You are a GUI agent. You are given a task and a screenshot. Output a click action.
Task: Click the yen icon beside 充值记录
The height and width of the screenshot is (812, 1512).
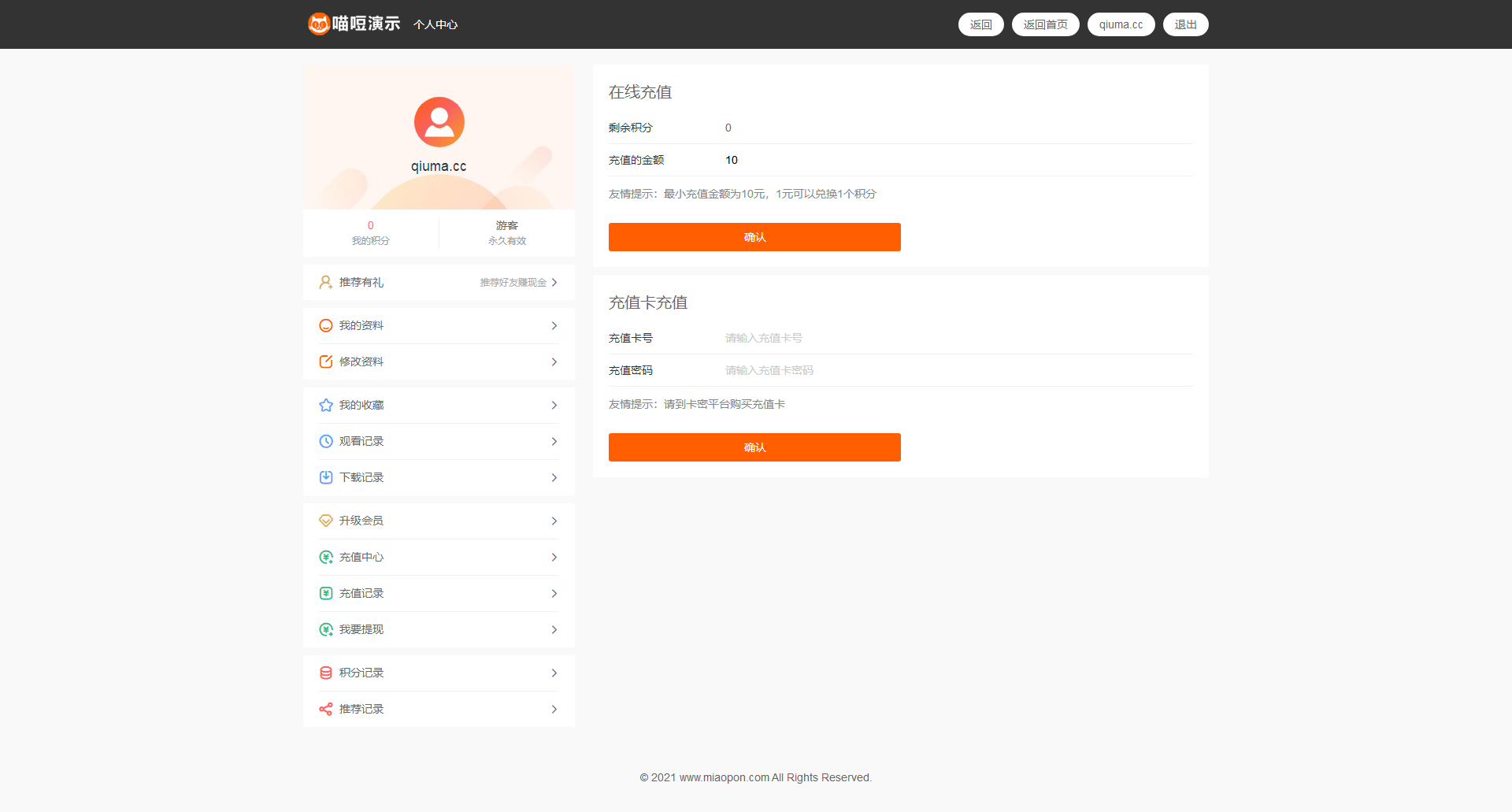(325, 594)
